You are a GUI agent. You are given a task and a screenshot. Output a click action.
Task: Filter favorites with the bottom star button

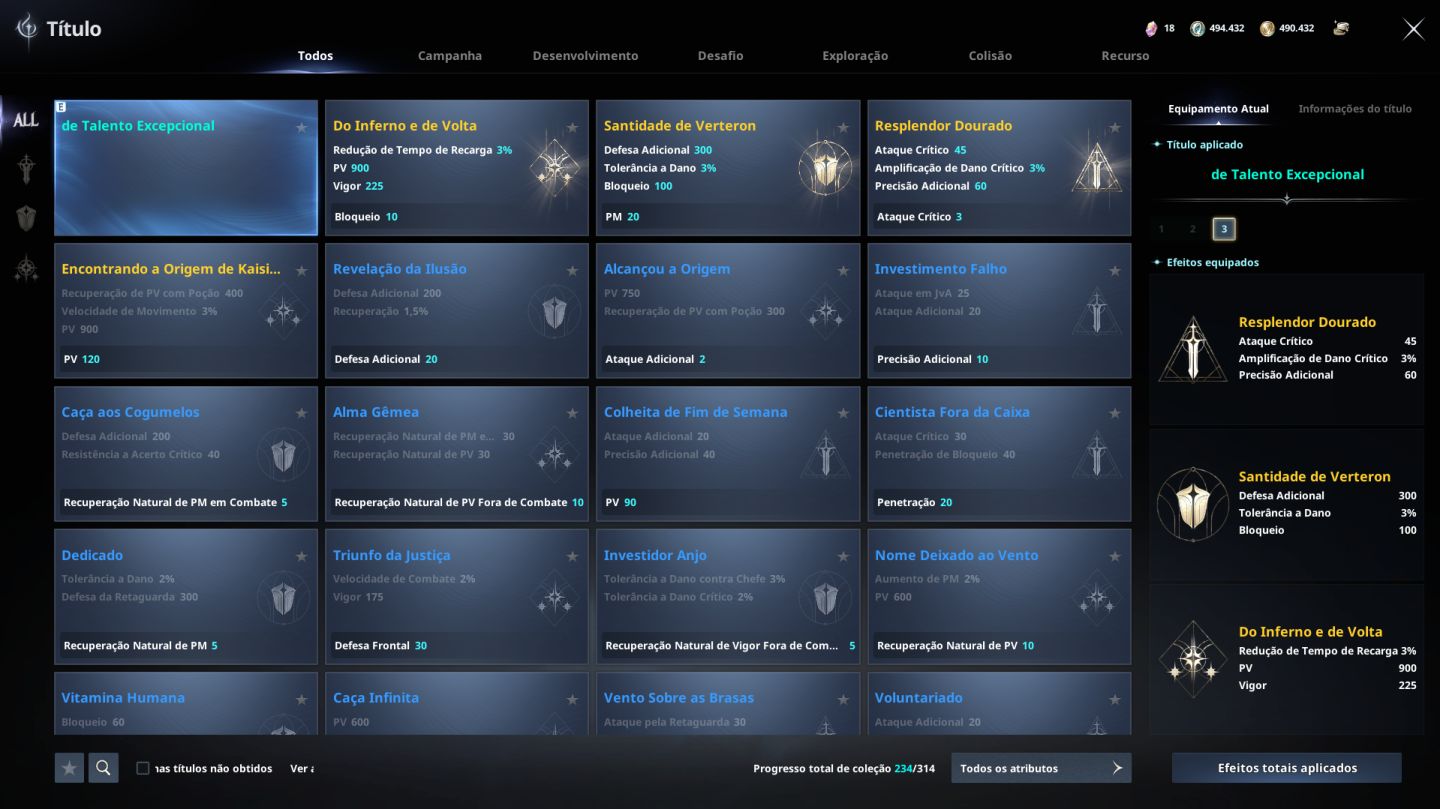(x=69, y=768)
